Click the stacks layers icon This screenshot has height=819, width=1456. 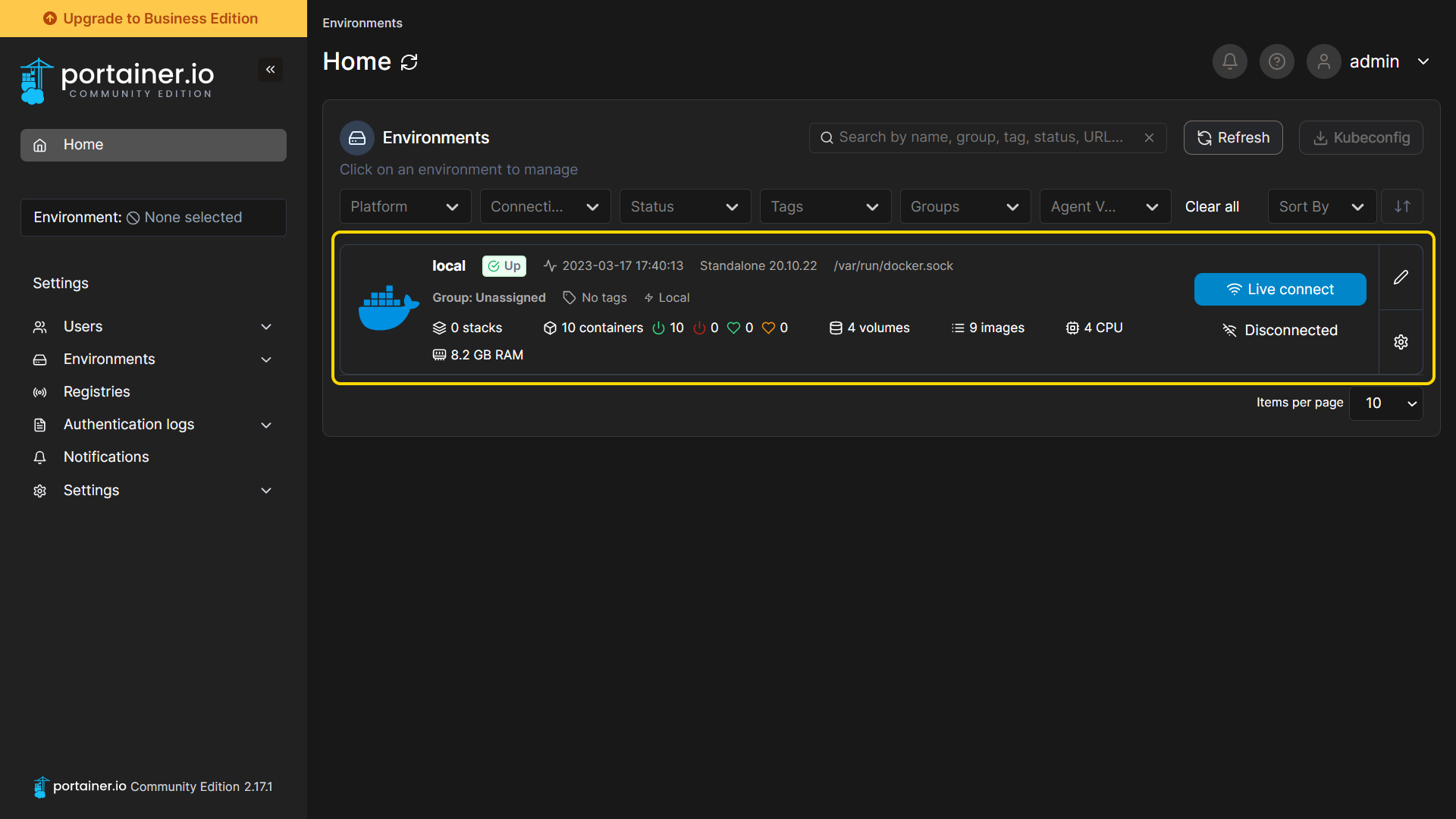[439, 328]
